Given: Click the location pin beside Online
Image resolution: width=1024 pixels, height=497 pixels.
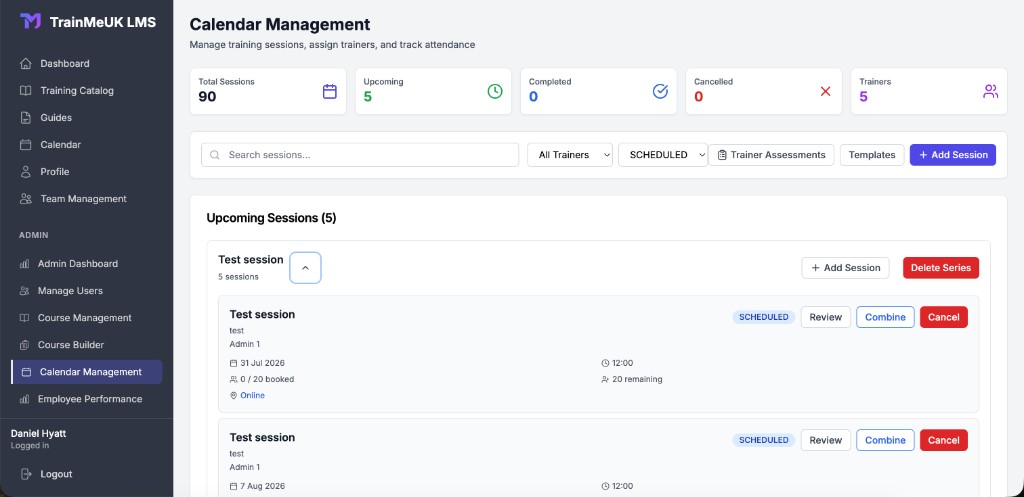Looking at the screenshot, I should tap(233, 396).
